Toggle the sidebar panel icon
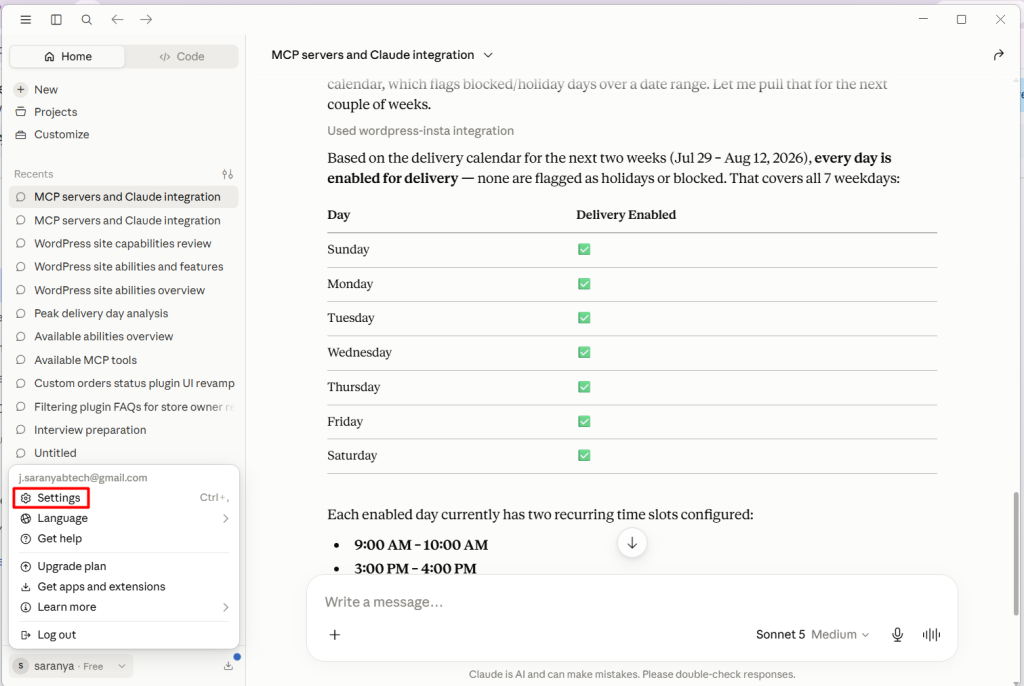The width and height of the screenshot is (1024, 686). pos(56,20)
